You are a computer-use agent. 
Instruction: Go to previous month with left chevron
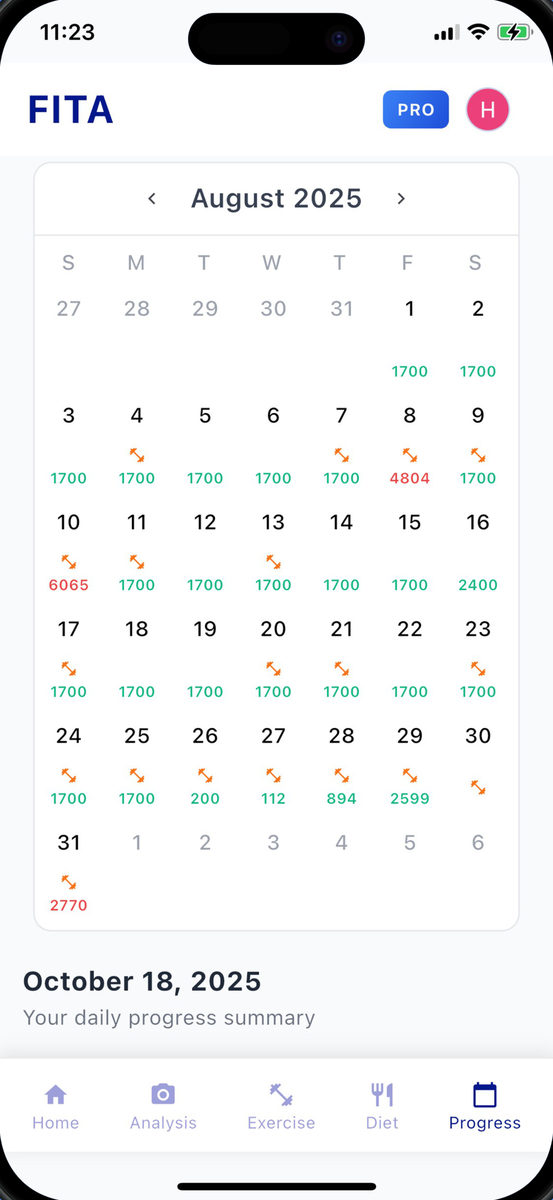click(x=152, y=199)
